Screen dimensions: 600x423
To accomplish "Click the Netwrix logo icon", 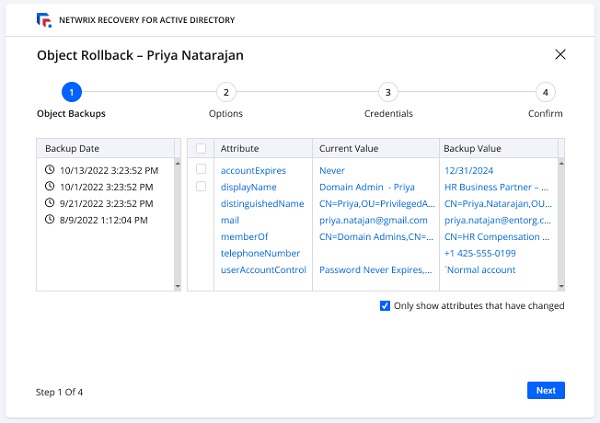I will [x=42, y=19].
